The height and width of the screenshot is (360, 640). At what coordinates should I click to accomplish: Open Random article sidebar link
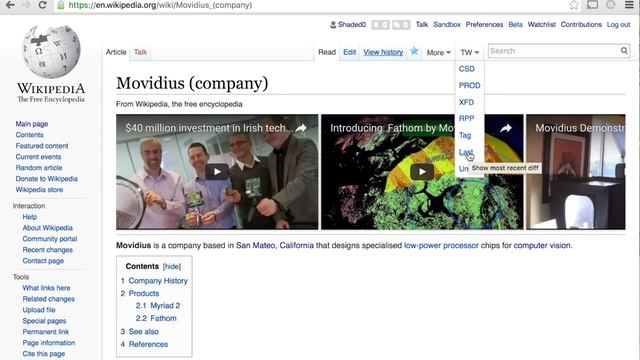pyautogui.click(x=39, y=168)
